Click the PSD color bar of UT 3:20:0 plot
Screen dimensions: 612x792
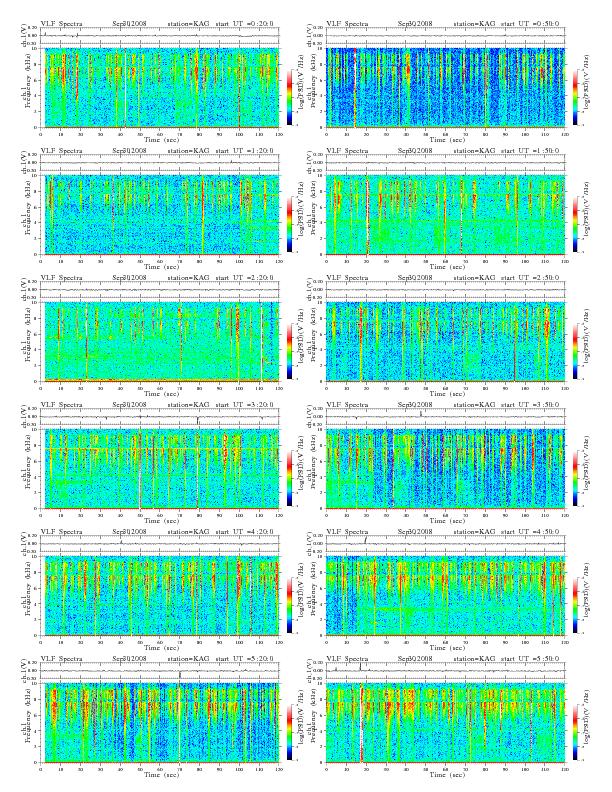coord(289,477)
